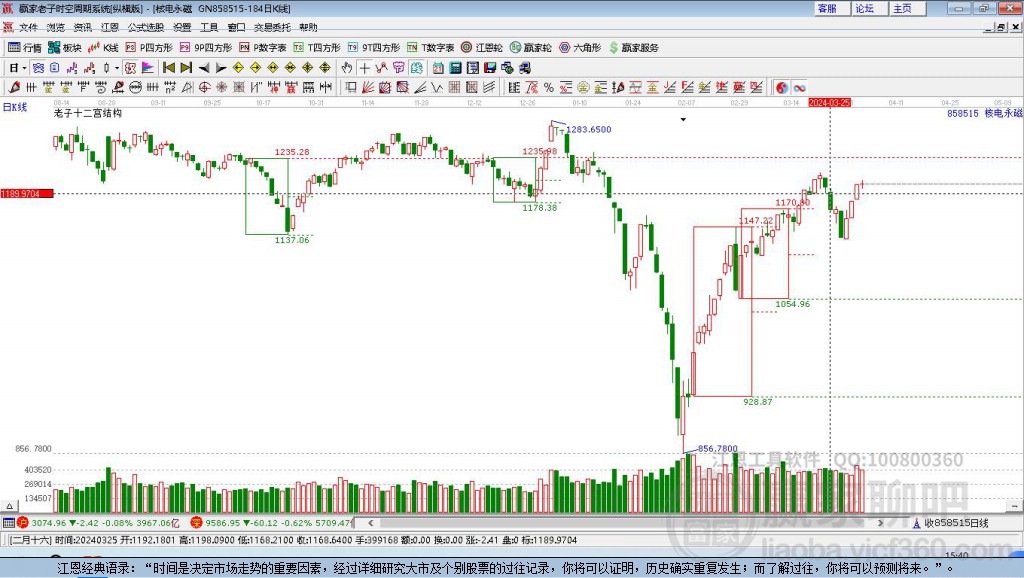Click the red crosshair target icon
Image resolution: width=1024 pixels, height=578 pixels.
204,88
